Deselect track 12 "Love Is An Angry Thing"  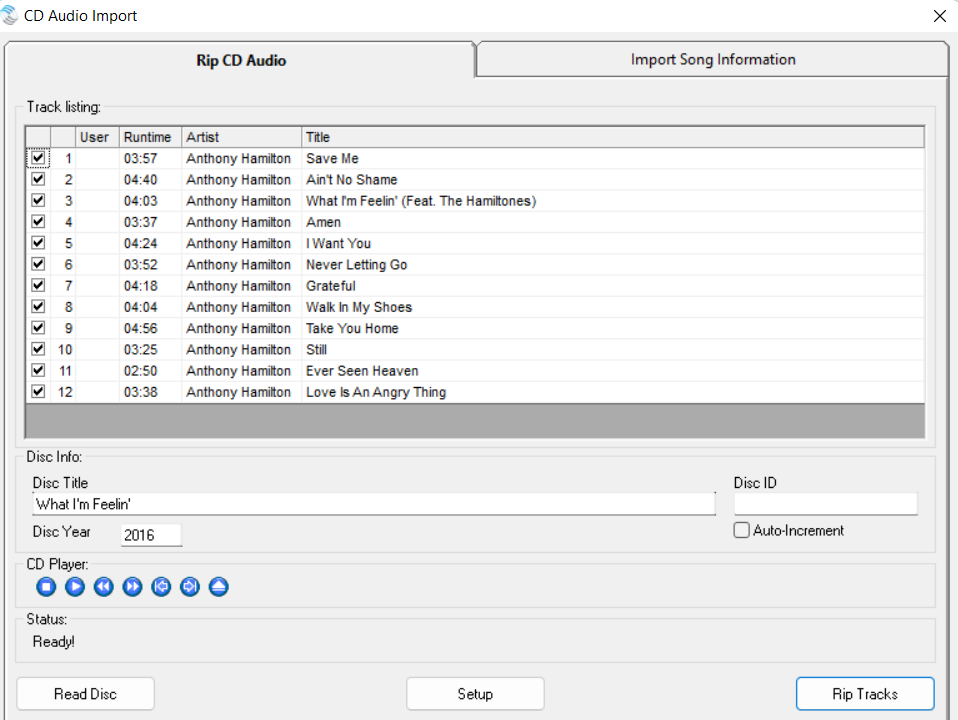(38, 392)
